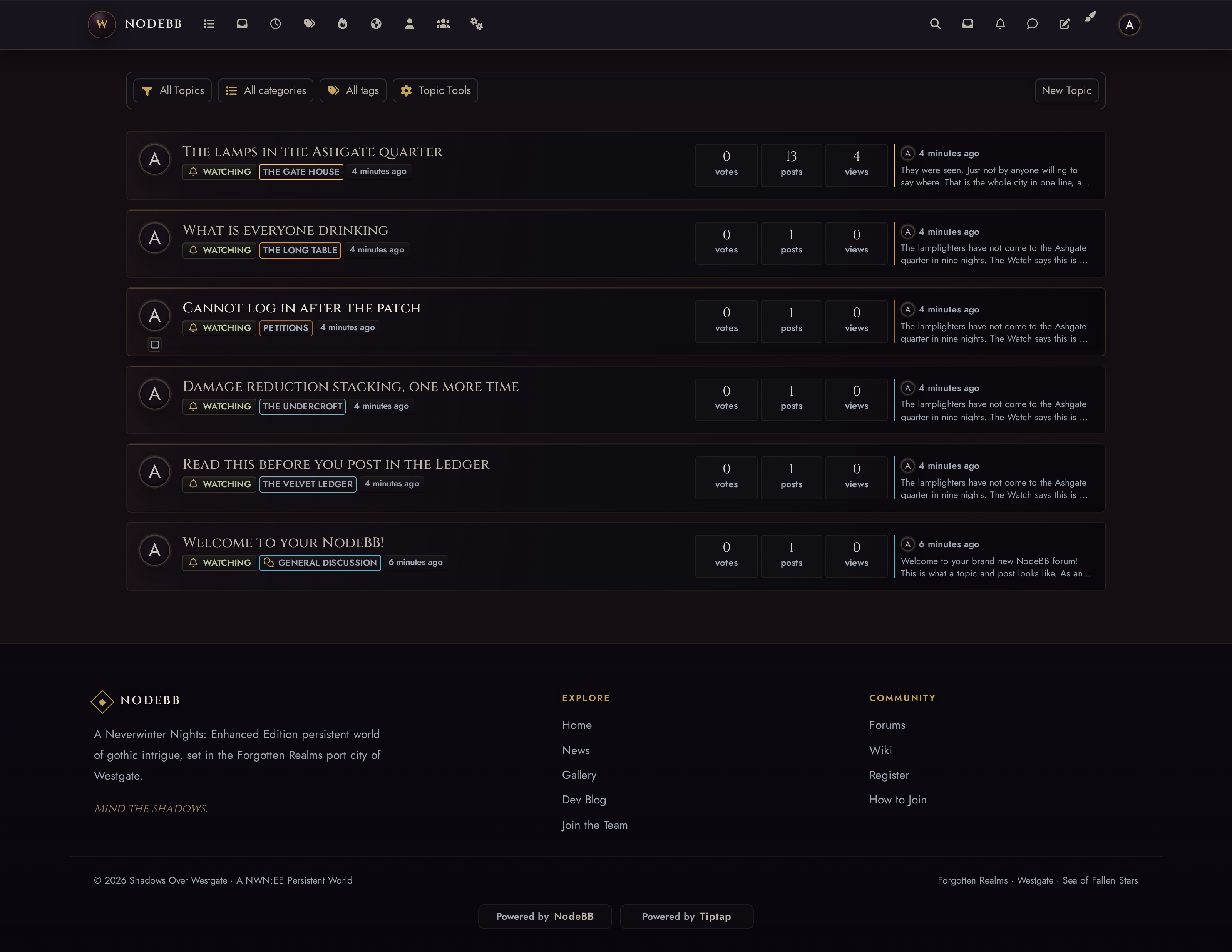Click footer Join the Team link

(594, 825)
